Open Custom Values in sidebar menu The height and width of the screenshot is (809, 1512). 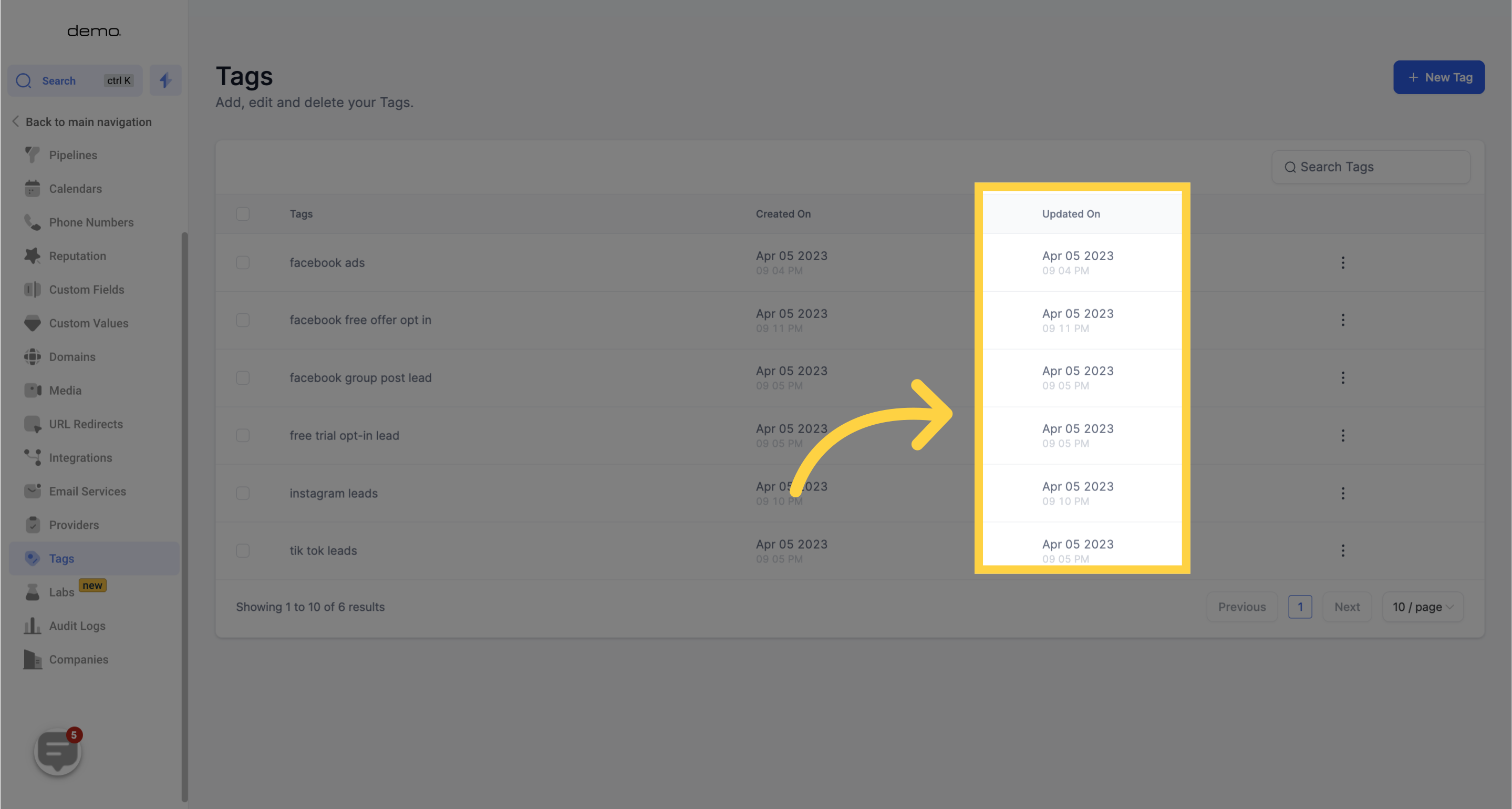coord(89,323)
